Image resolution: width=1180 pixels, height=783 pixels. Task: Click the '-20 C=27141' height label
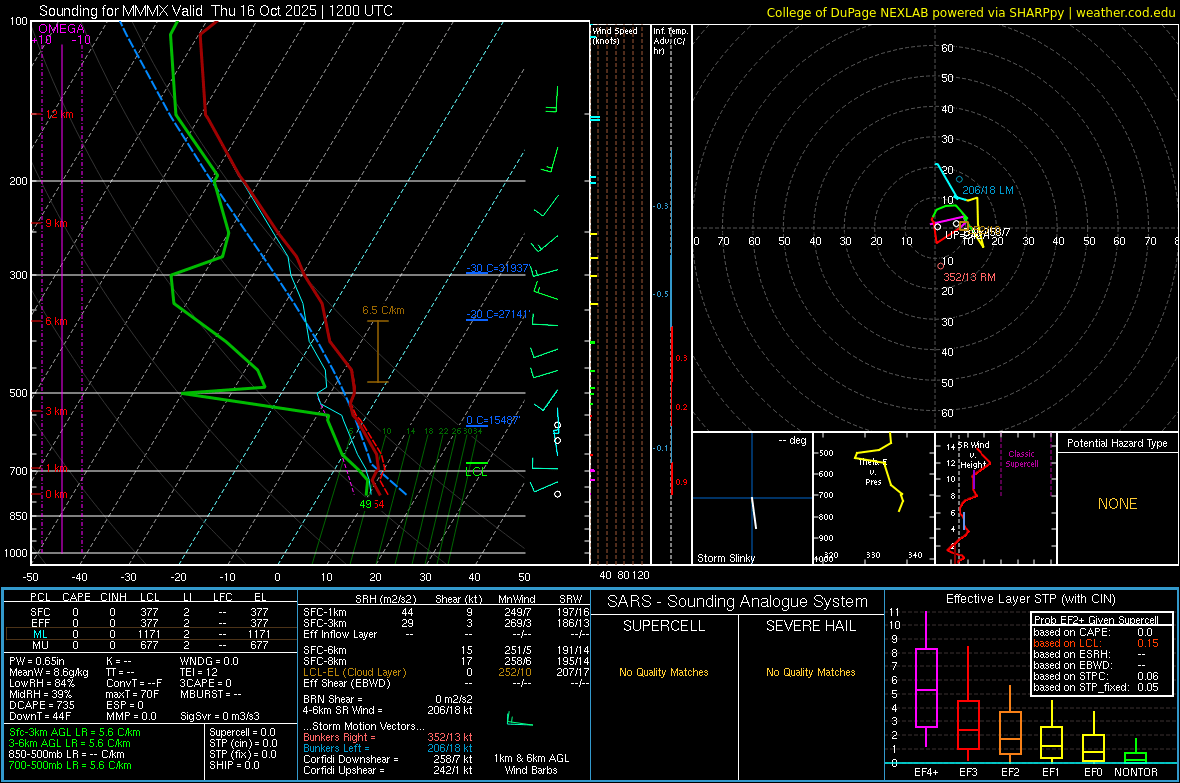(497, 315)
